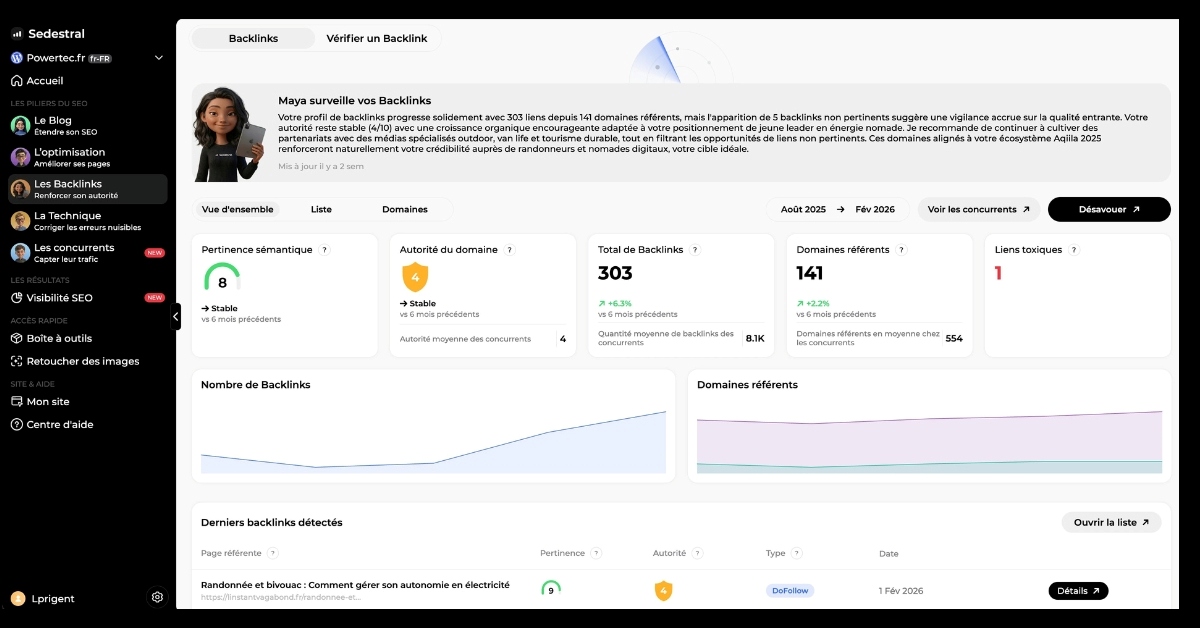The height and width of the screenshot is (628, 1200).
Task: Collapse the sidebar with the chevron
Action: tap(176, 316)
